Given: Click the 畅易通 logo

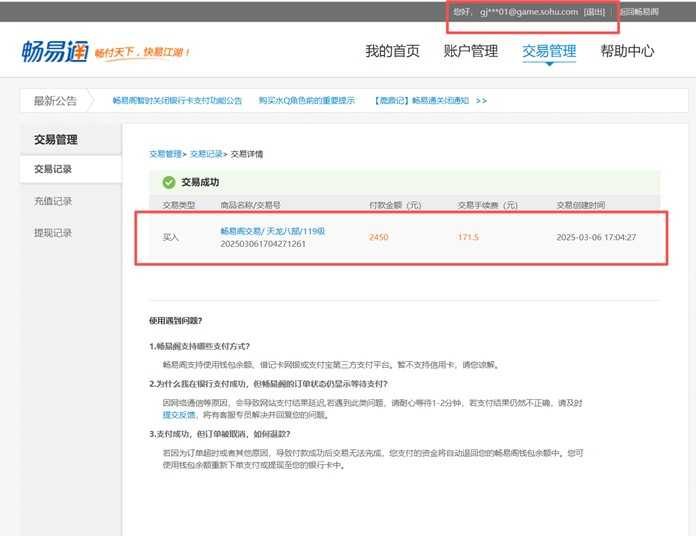Looking at the screenshot, I should 56,51.
